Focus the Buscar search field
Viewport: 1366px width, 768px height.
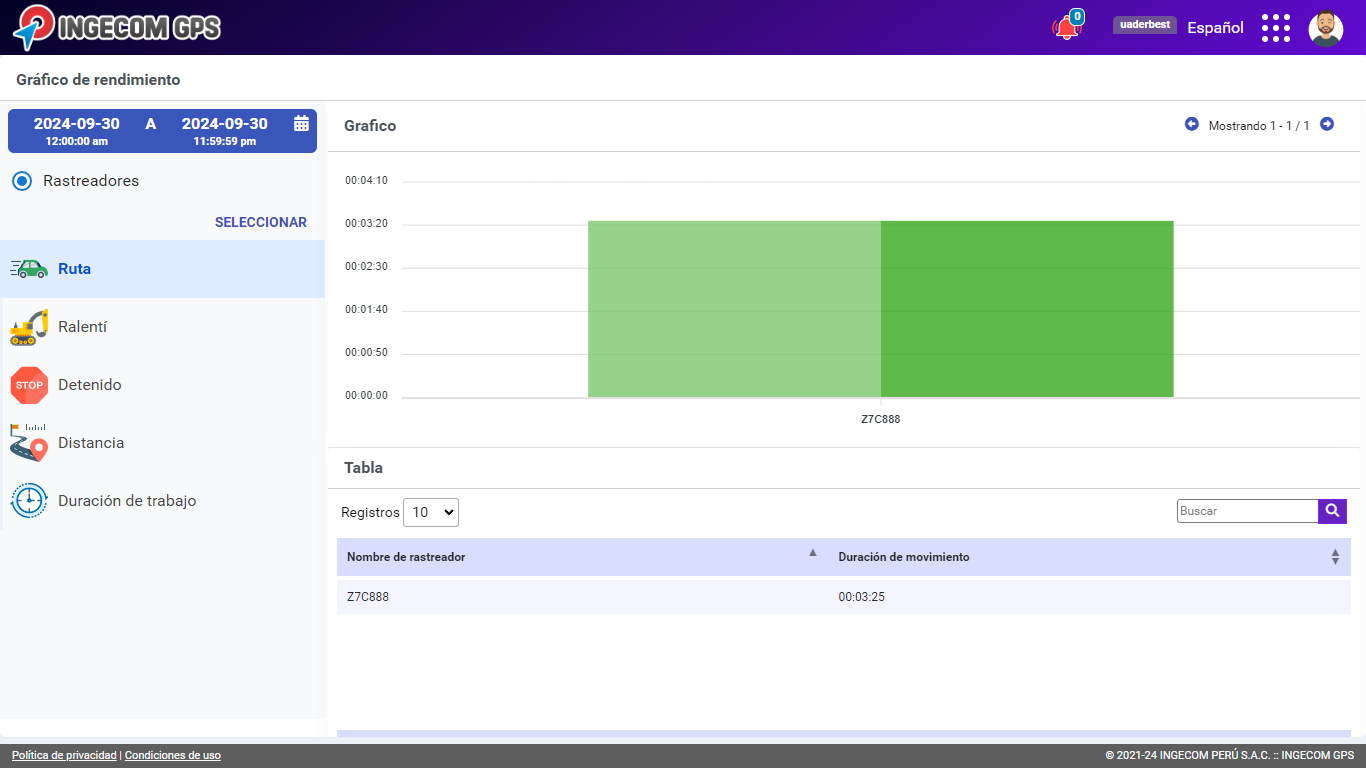(x=1247, y=511)
